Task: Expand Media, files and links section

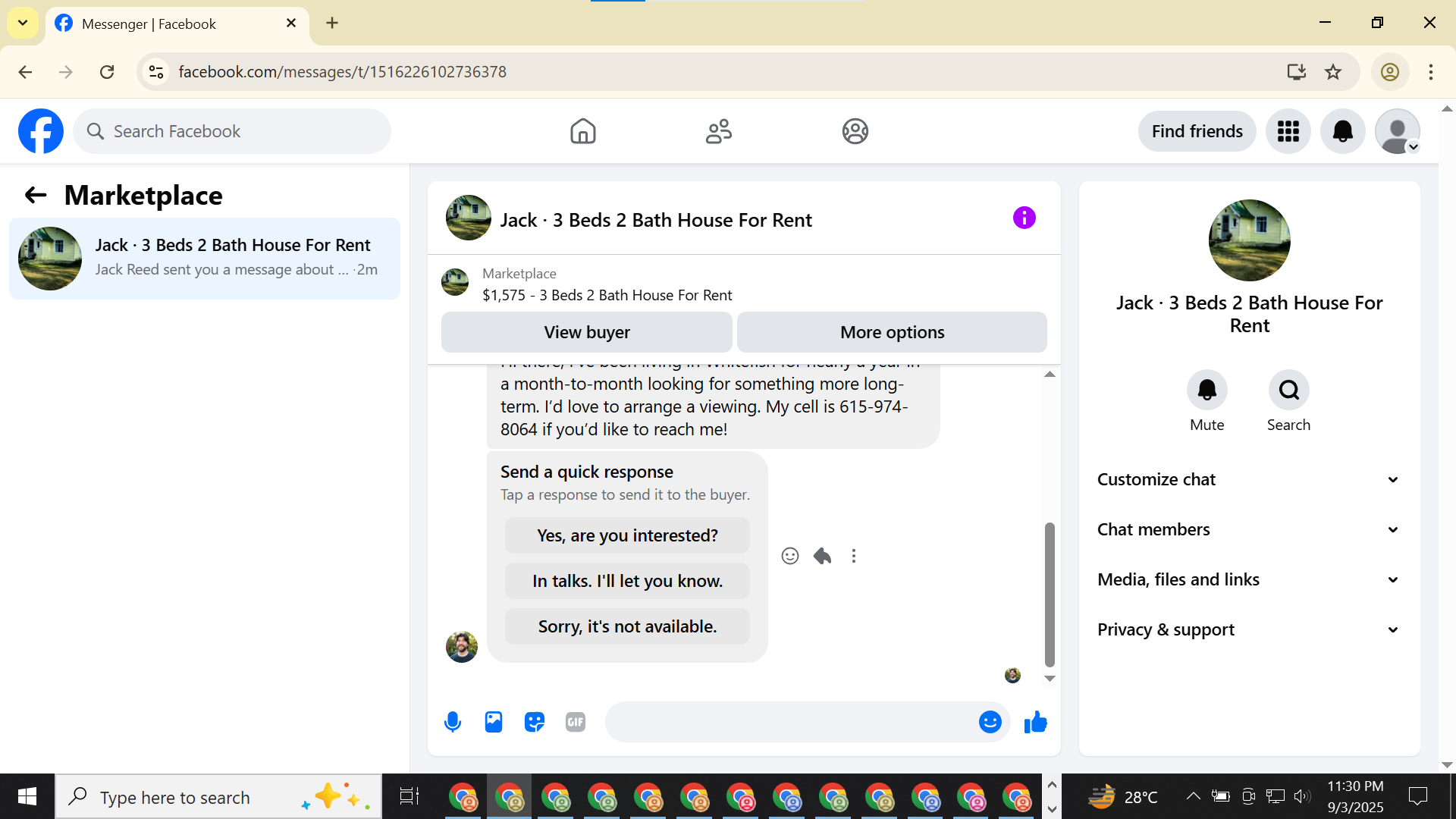Action: pyautogui.click(x=1249, y=579)
